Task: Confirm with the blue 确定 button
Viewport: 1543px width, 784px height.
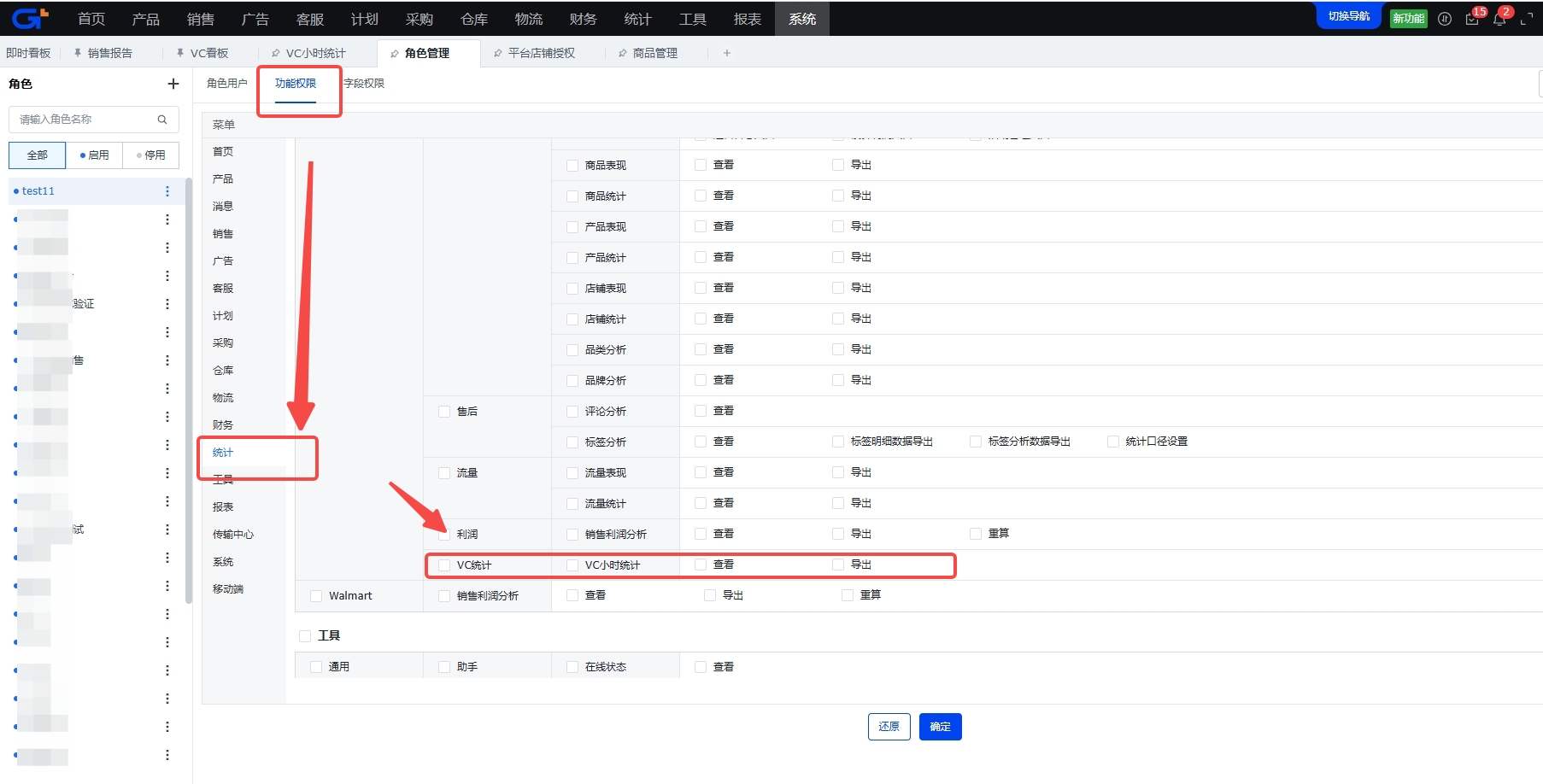Action: [941, 727]
